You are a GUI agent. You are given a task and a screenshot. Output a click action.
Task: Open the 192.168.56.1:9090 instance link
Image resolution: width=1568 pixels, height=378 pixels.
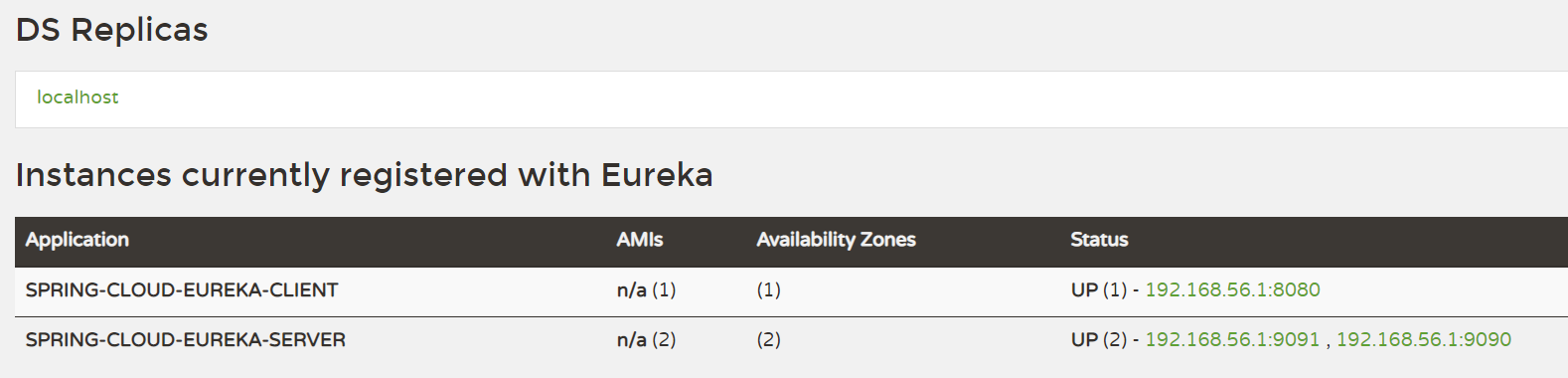(1423, 339)
